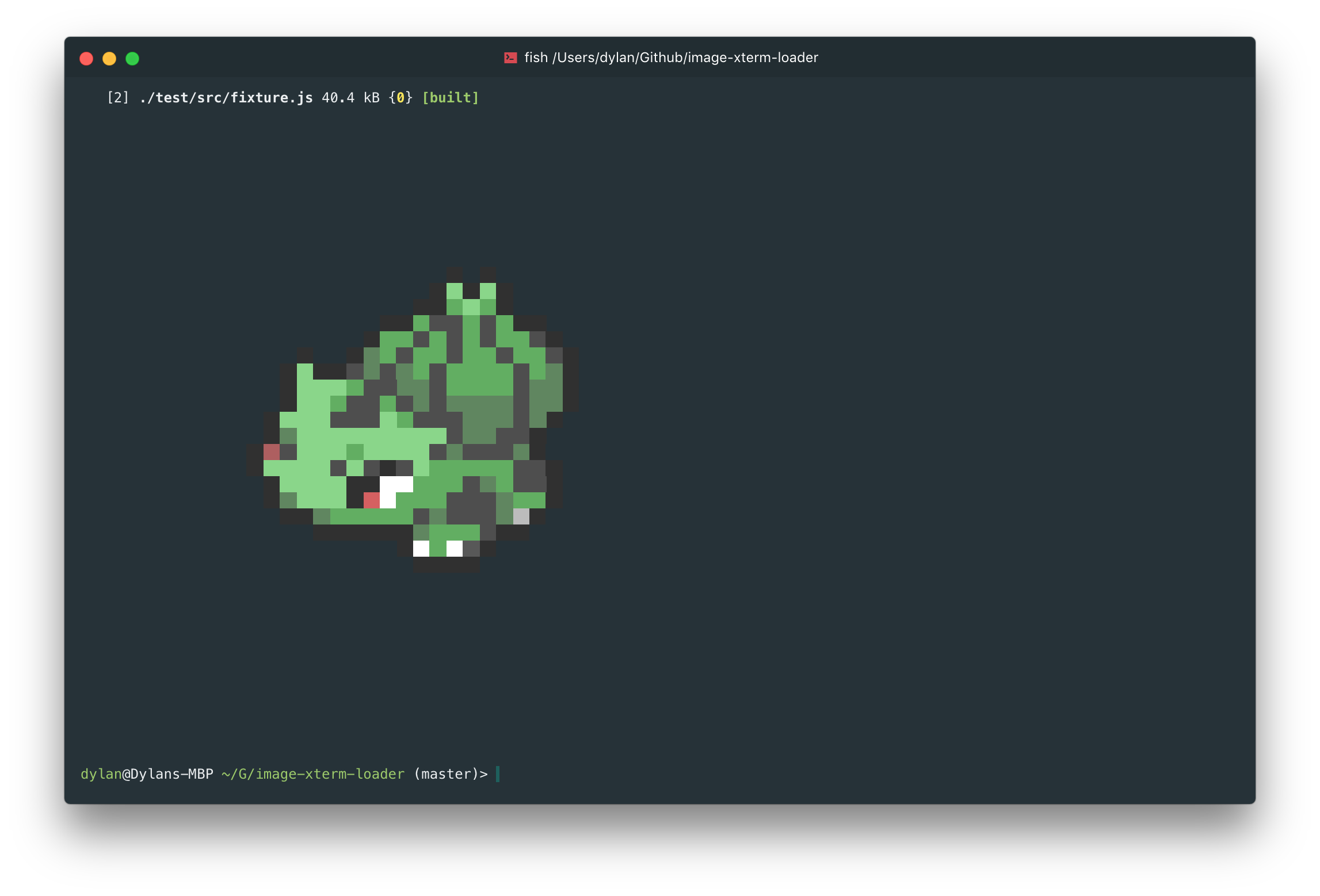Click the red terminal icon in title bar
1320x896 pixels.
point(510,58)
